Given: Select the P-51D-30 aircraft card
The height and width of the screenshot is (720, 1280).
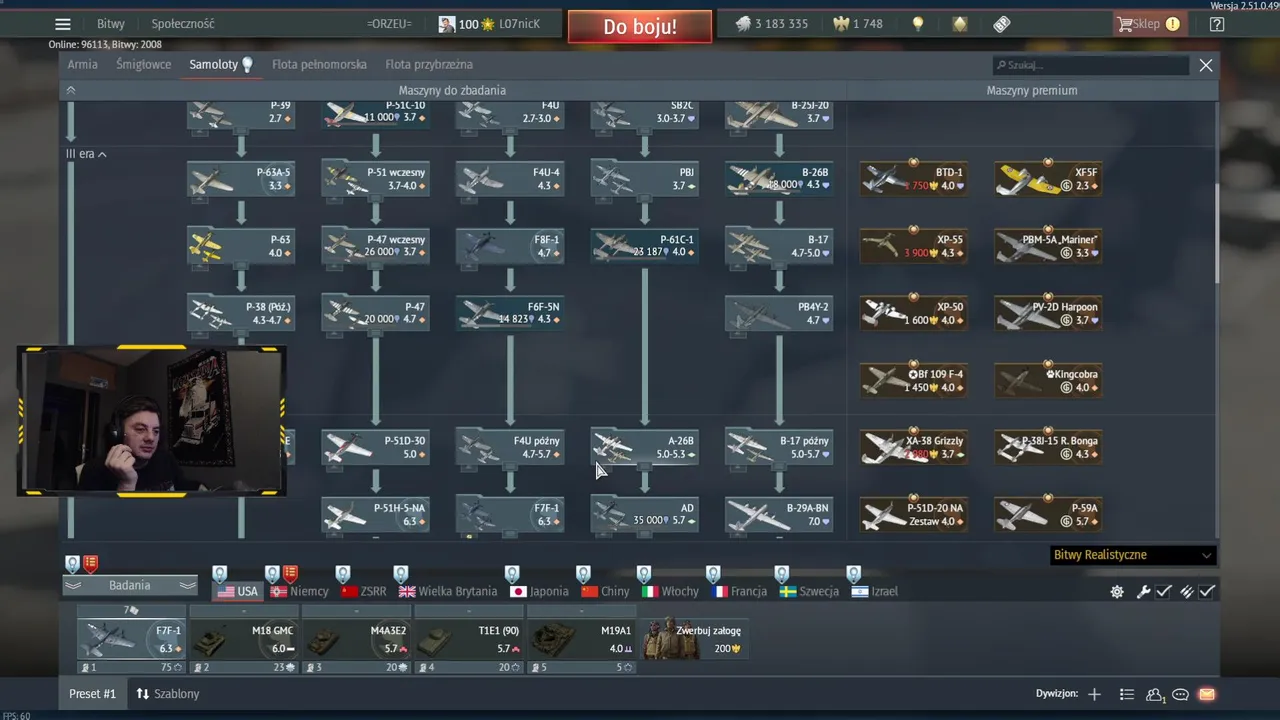Looking at the screenshot, I should [376, 447].
